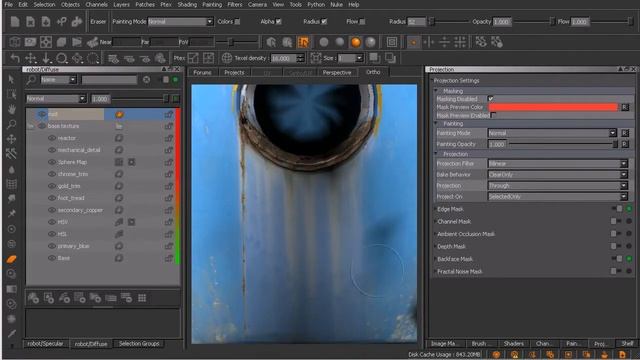The width and height of the screenshot is (640, 360).
Task: Toggle the Alpha checkbox in tool options
Action: click(278, 22)
